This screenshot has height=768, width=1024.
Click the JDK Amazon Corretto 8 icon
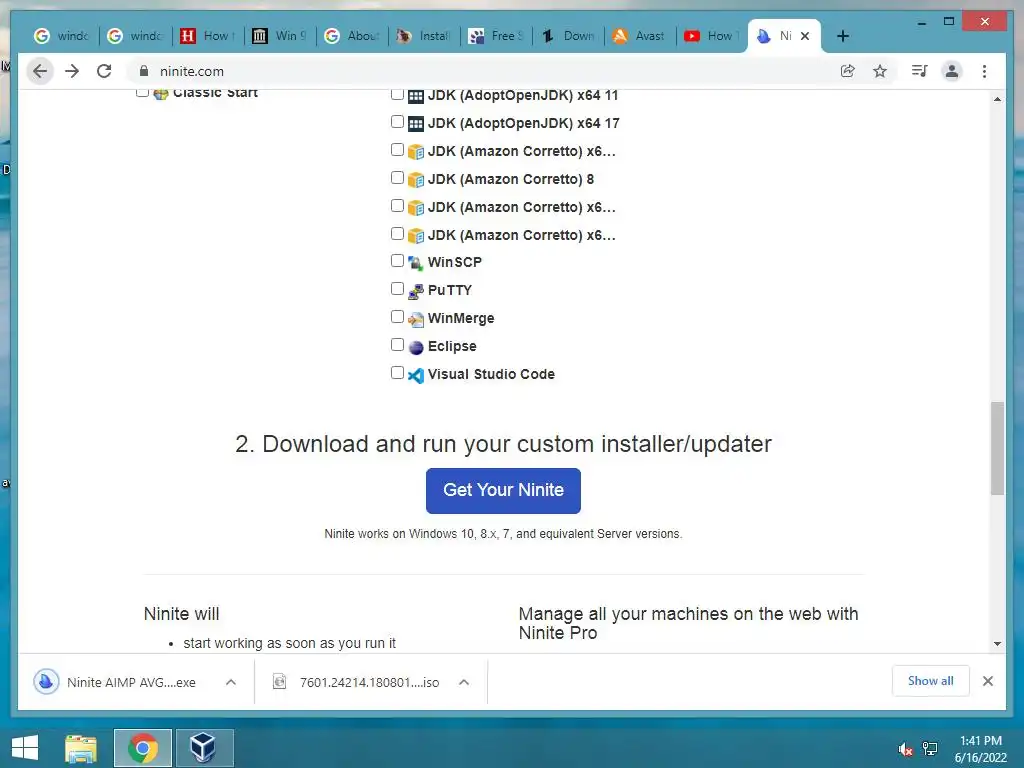pyautogui.click(x=415, y=180)
